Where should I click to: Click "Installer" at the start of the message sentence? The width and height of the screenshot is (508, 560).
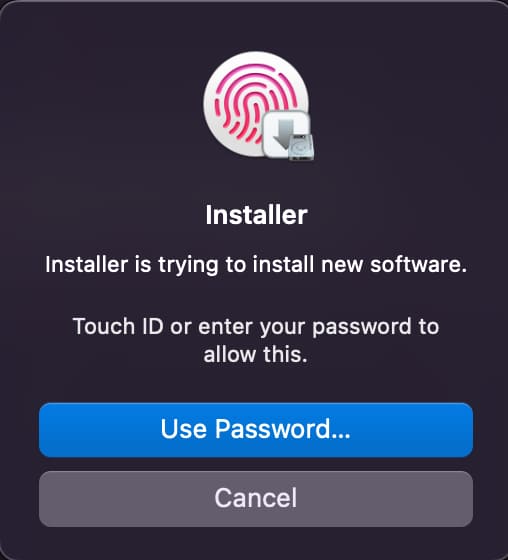pyautogui.click(x=86, y=265)
